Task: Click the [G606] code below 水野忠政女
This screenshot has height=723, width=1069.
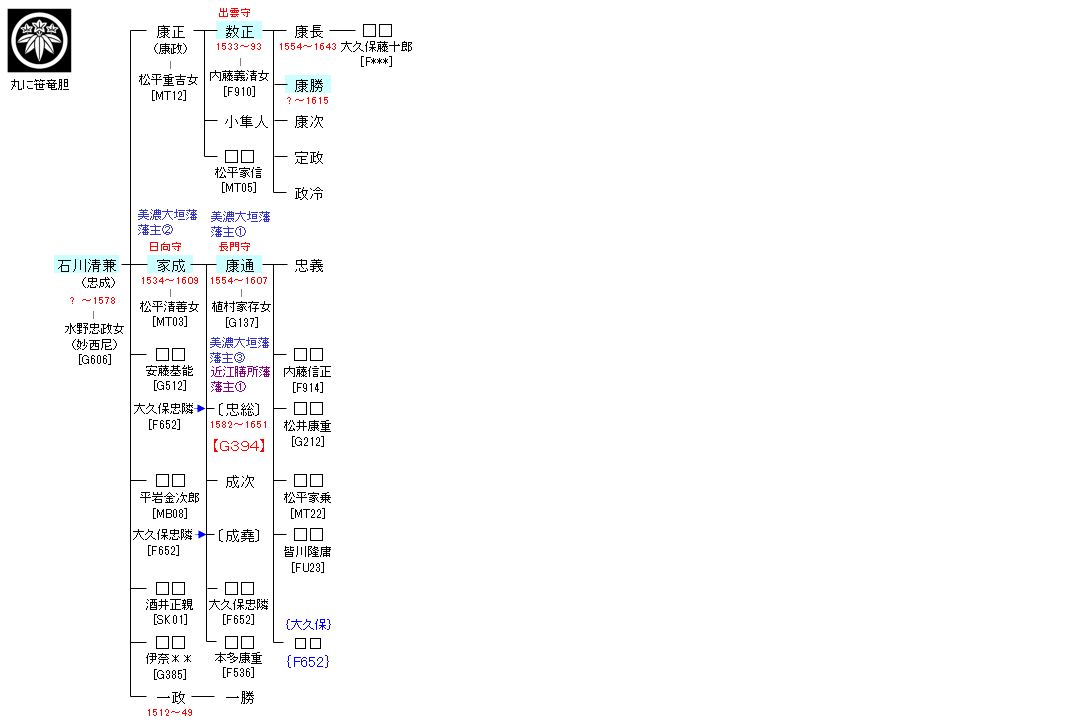Action: click(x=94, y=360)
